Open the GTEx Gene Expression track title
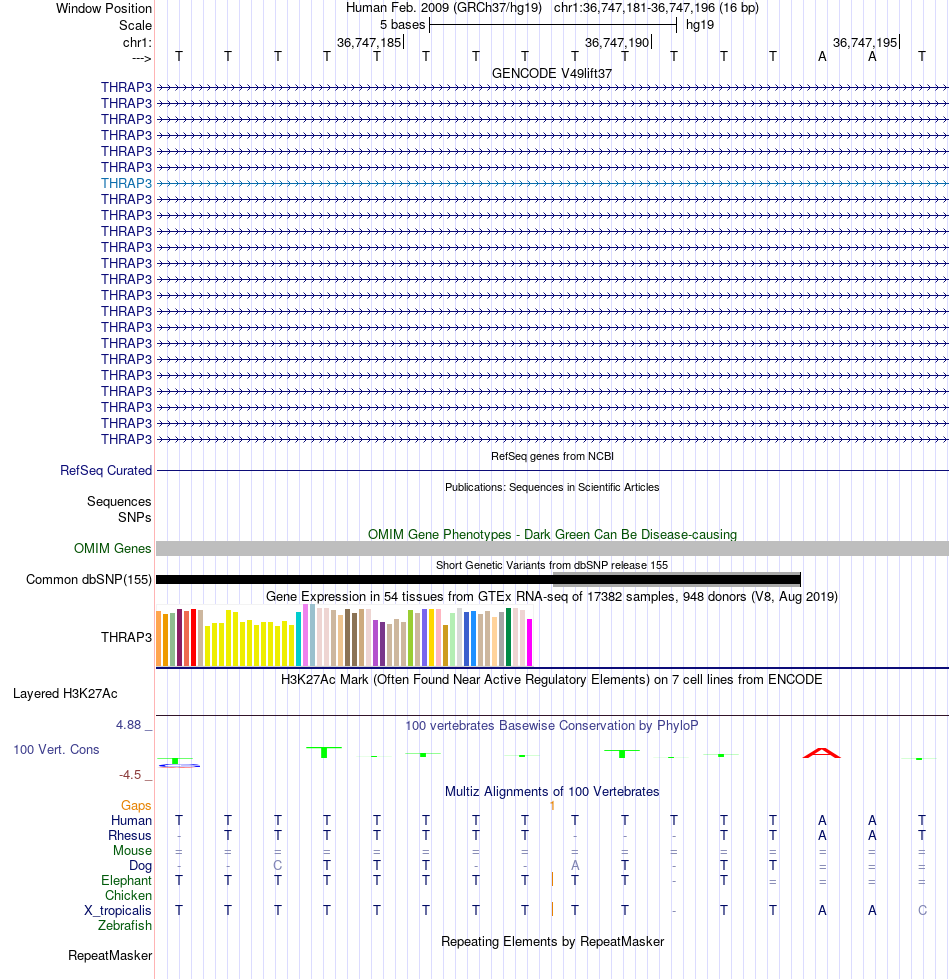Image resolution: width=950 pixels, height=979 pixels. (x=552, y=596)
